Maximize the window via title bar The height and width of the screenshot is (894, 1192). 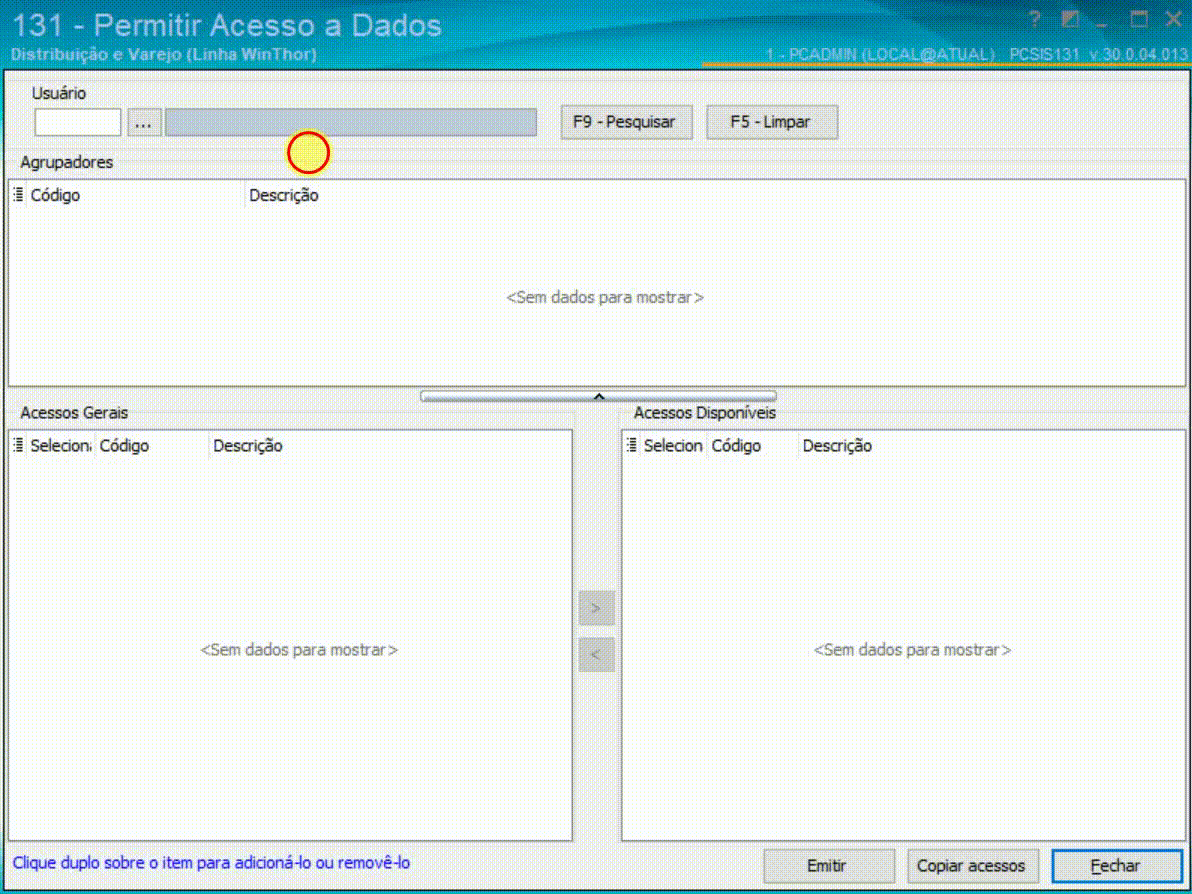[x=1139, y=21]
